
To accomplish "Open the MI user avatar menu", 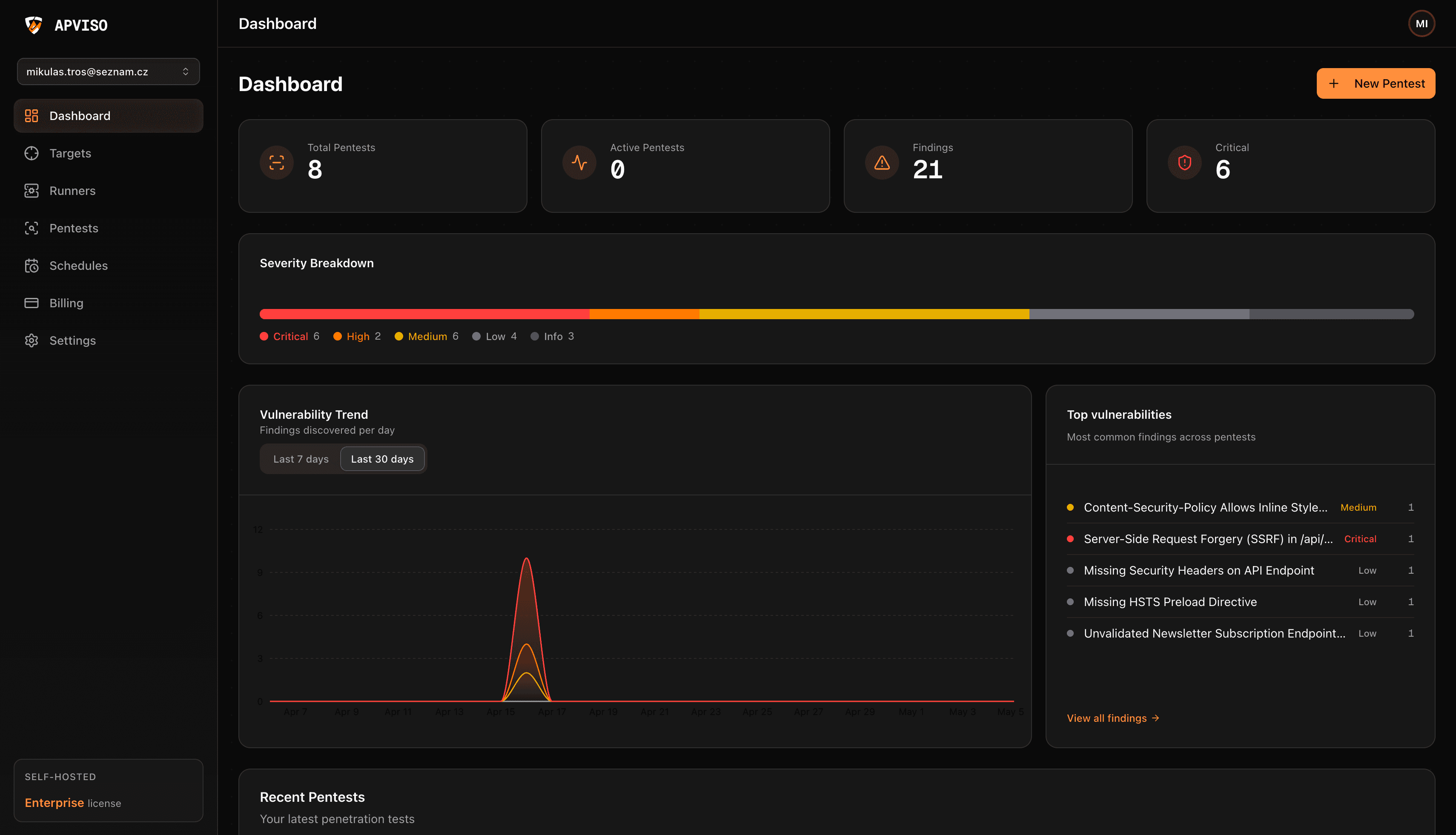I will click(1422, 23).
